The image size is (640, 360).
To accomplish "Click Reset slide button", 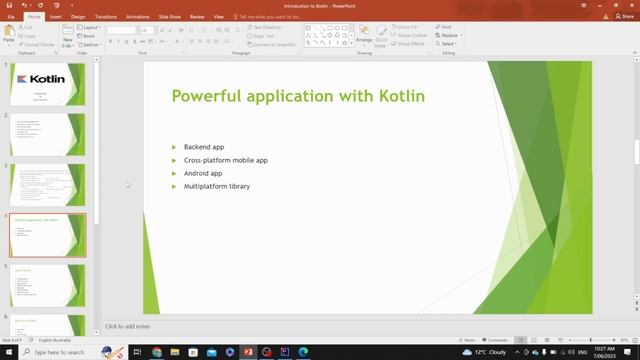I will [x=86, y=36].
